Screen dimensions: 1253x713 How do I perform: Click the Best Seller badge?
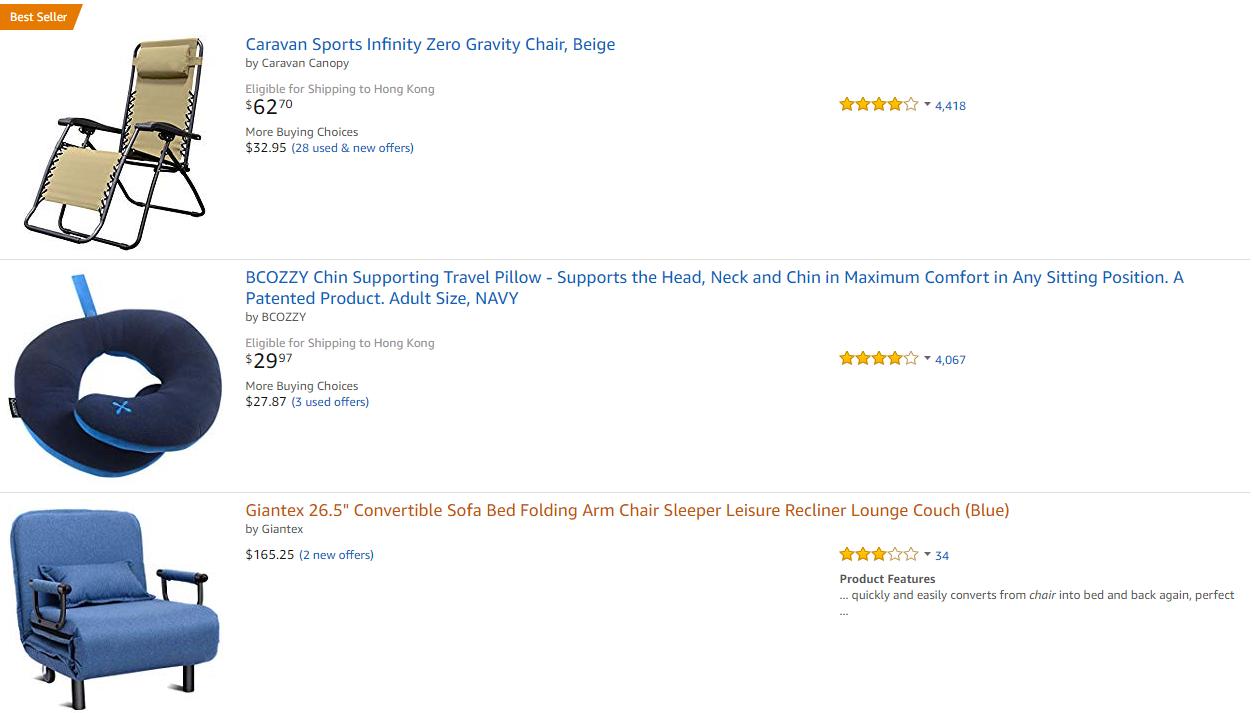(39, 17)
